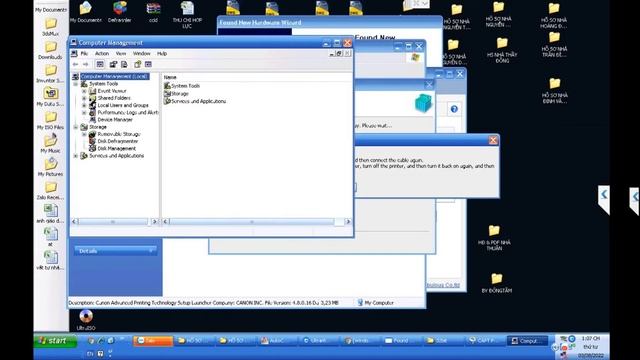
Task: Collapse the System Tools tree node
Action: 76,84
